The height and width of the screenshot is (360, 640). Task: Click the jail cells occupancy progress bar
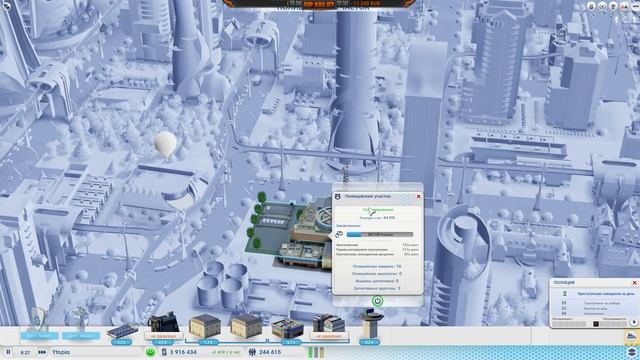(380, 234)
